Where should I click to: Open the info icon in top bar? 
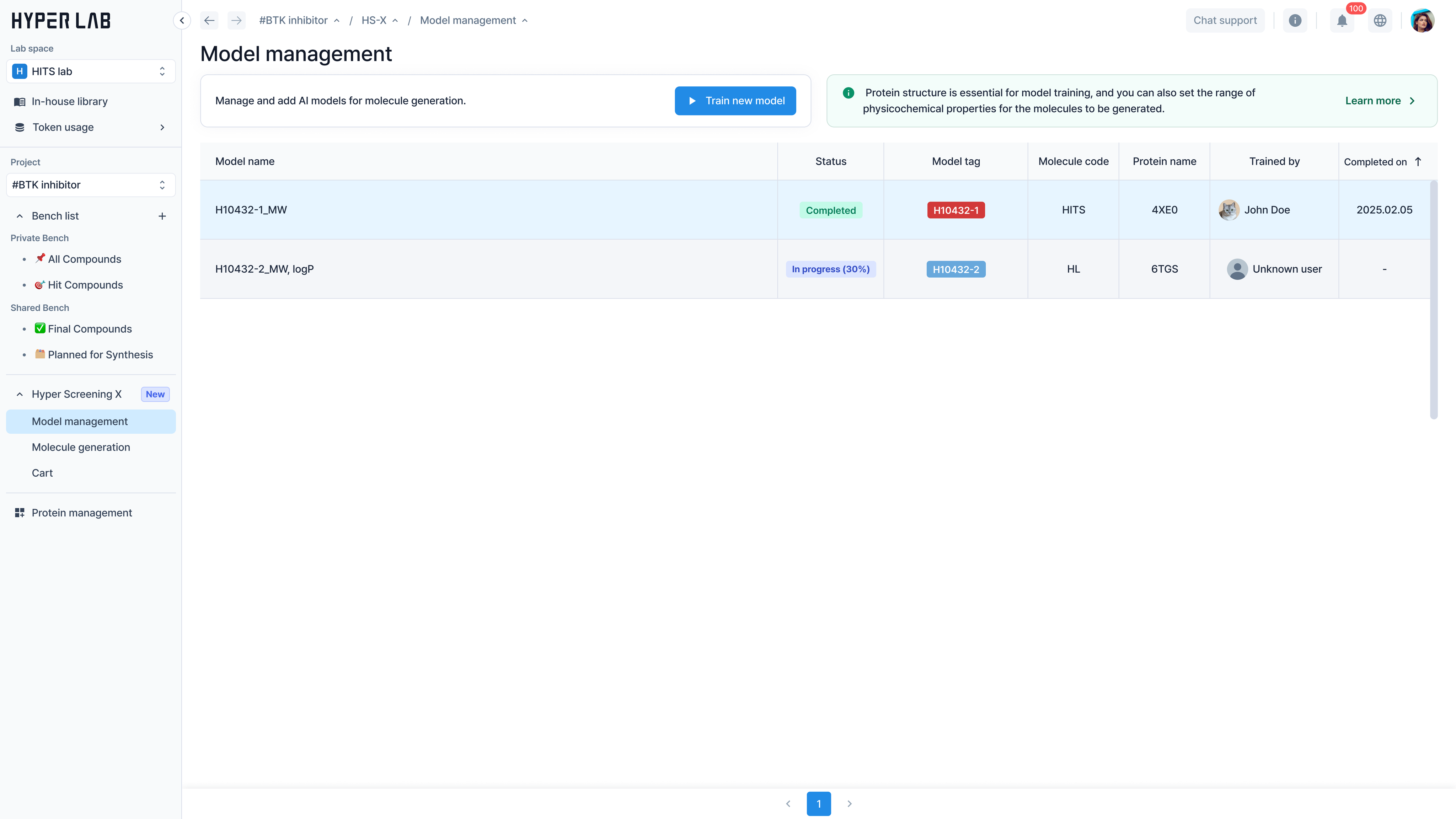coord(1295,20)
